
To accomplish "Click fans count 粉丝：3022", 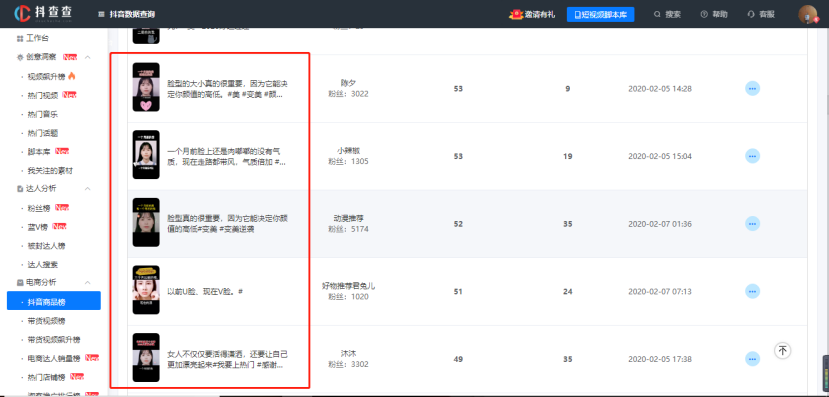I will [348, 94].
